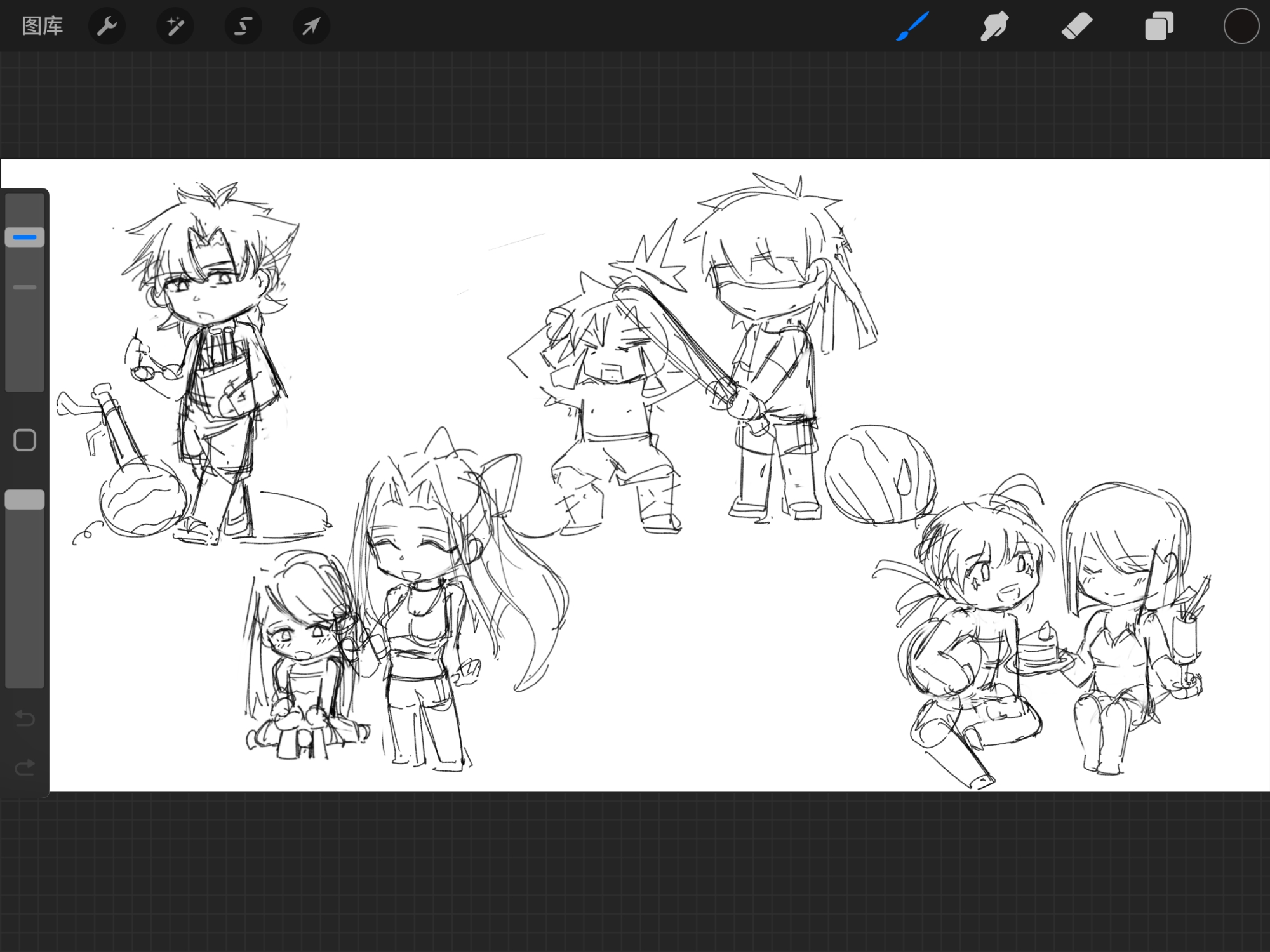The width and height of the screenshot is (1270, 952).
Task: Activate the Transform arrow tool
Action: [x=311, y=26]
